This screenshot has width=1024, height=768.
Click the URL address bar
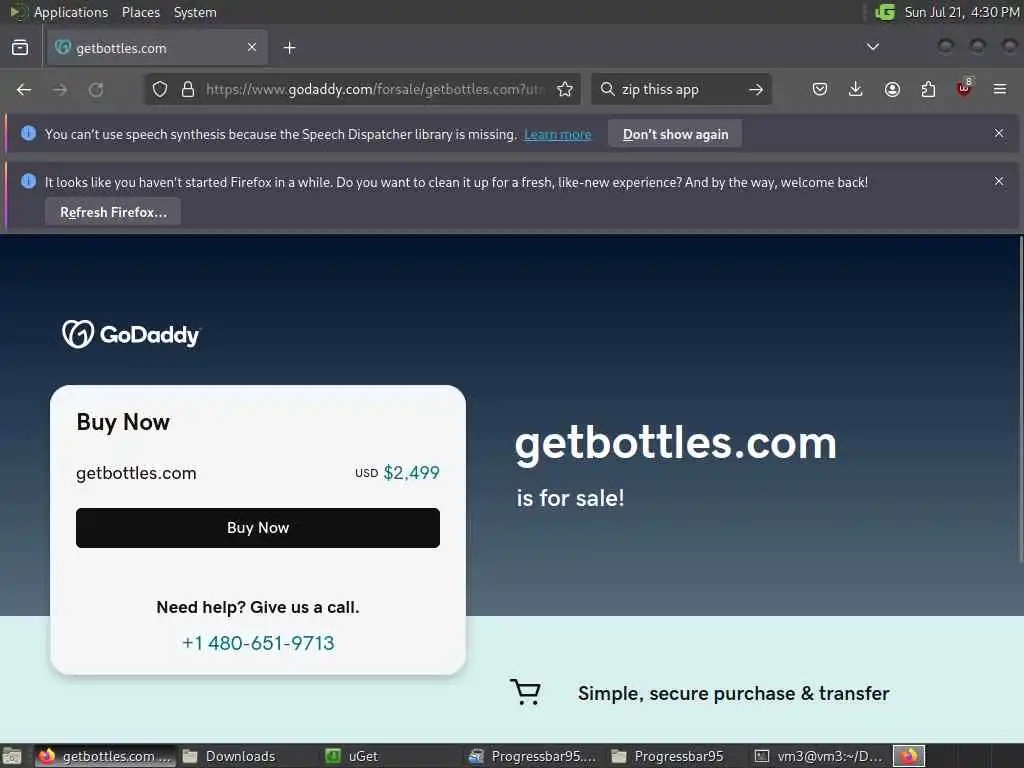[x=376, y=89]
